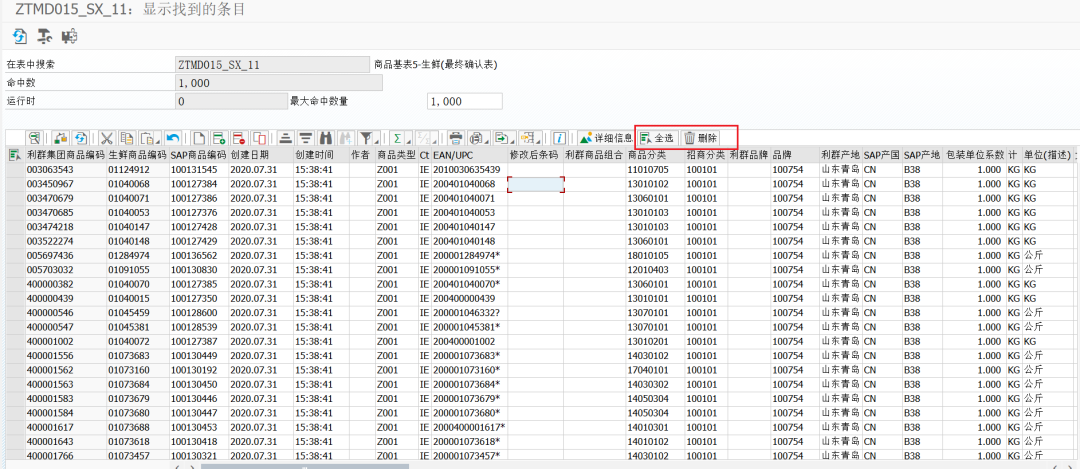Click the 品牌 column header
The height and width of the screenshot is (469, 1080).
tap(794, 155)
